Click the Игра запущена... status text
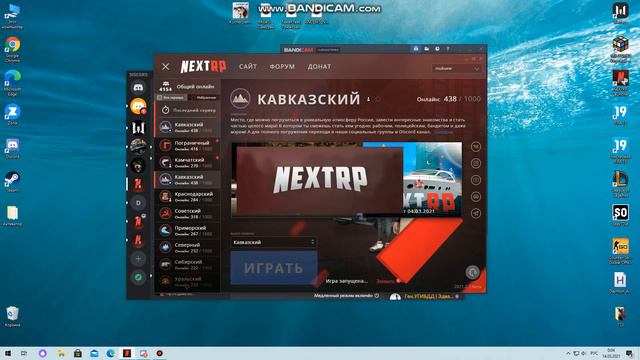Screen dimensions: 640x360 pyautogui.click(x=347, y=281)
